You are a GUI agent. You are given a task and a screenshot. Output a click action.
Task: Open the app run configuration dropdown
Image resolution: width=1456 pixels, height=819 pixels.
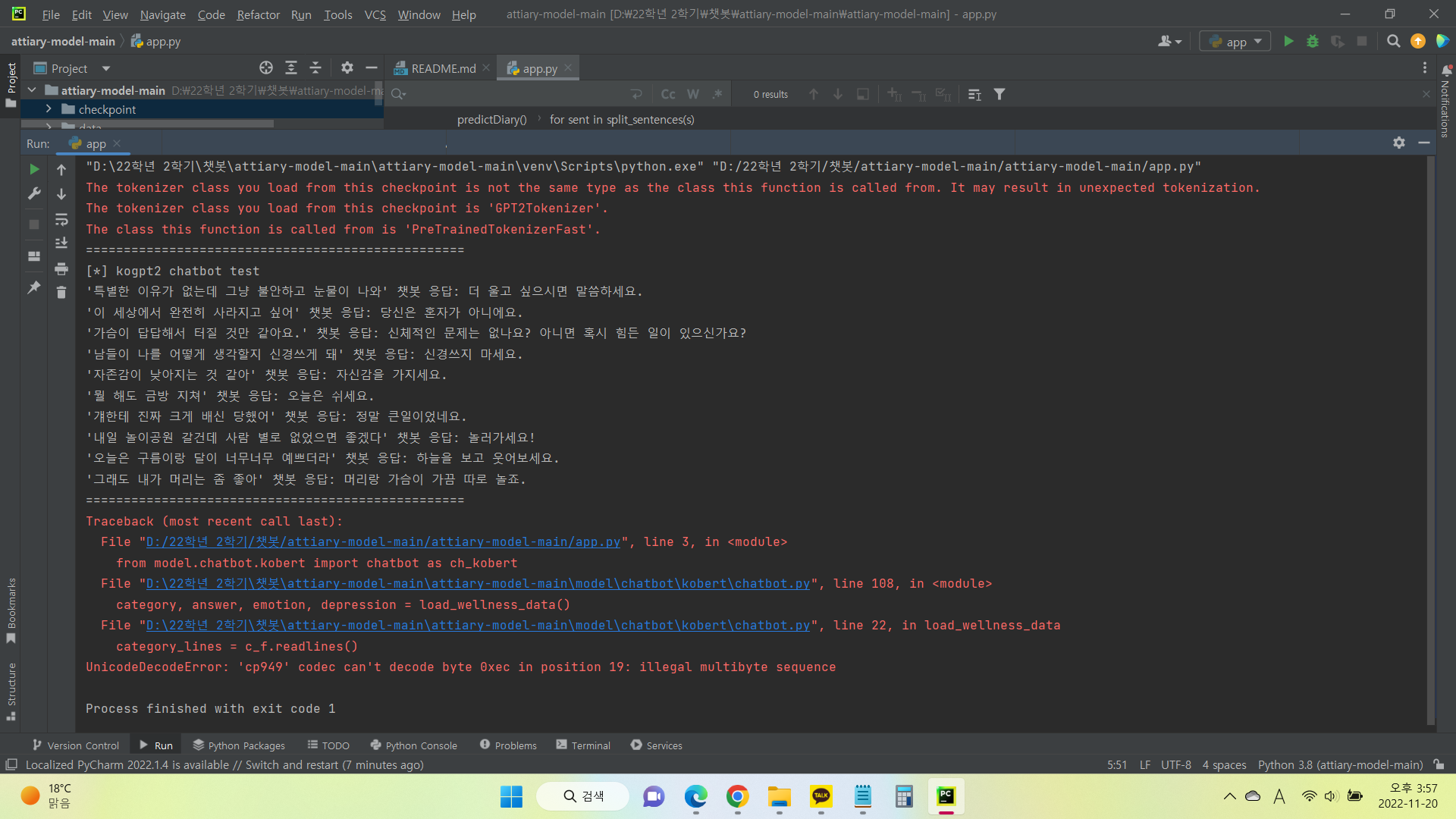click(1236, 42)
